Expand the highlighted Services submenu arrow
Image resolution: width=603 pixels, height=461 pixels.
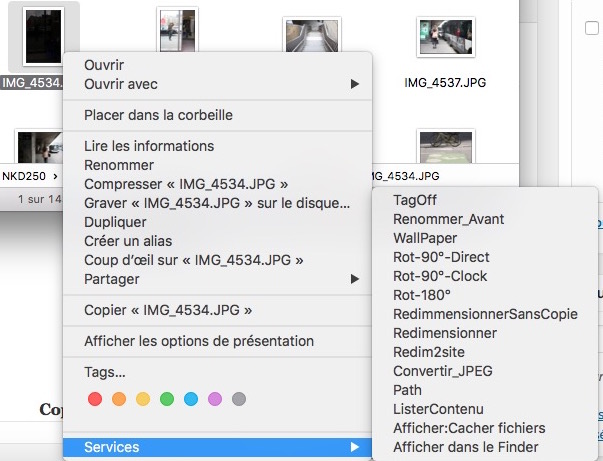click(354, 447)
